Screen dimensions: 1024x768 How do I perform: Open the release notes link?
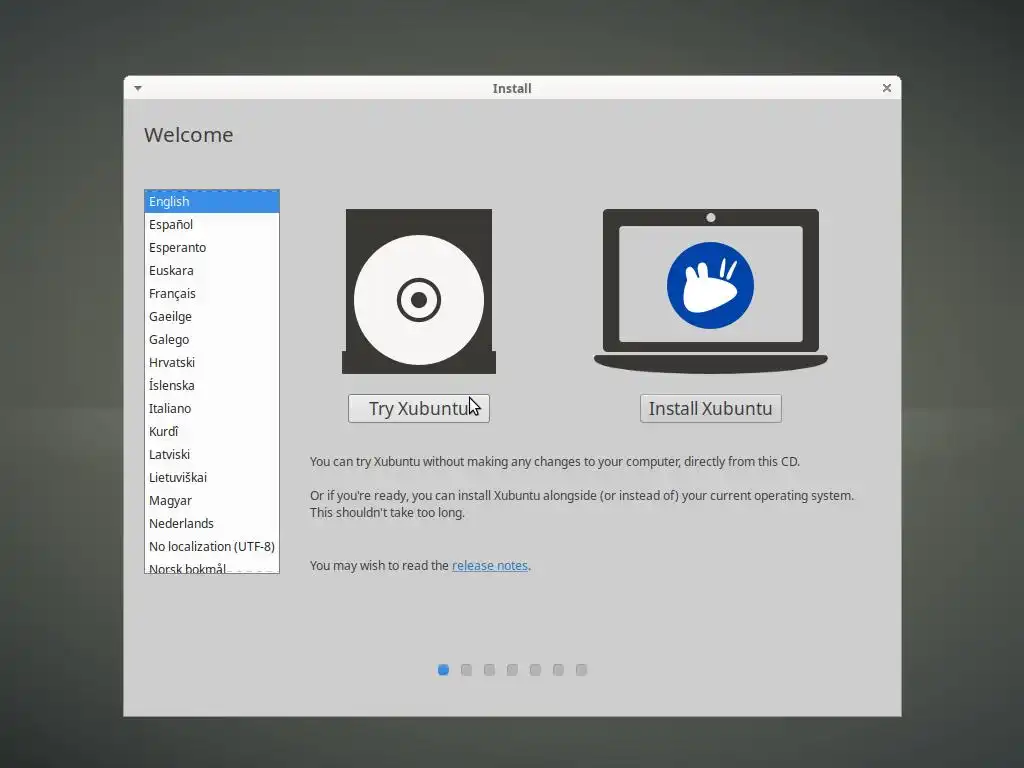click(490, 566)
